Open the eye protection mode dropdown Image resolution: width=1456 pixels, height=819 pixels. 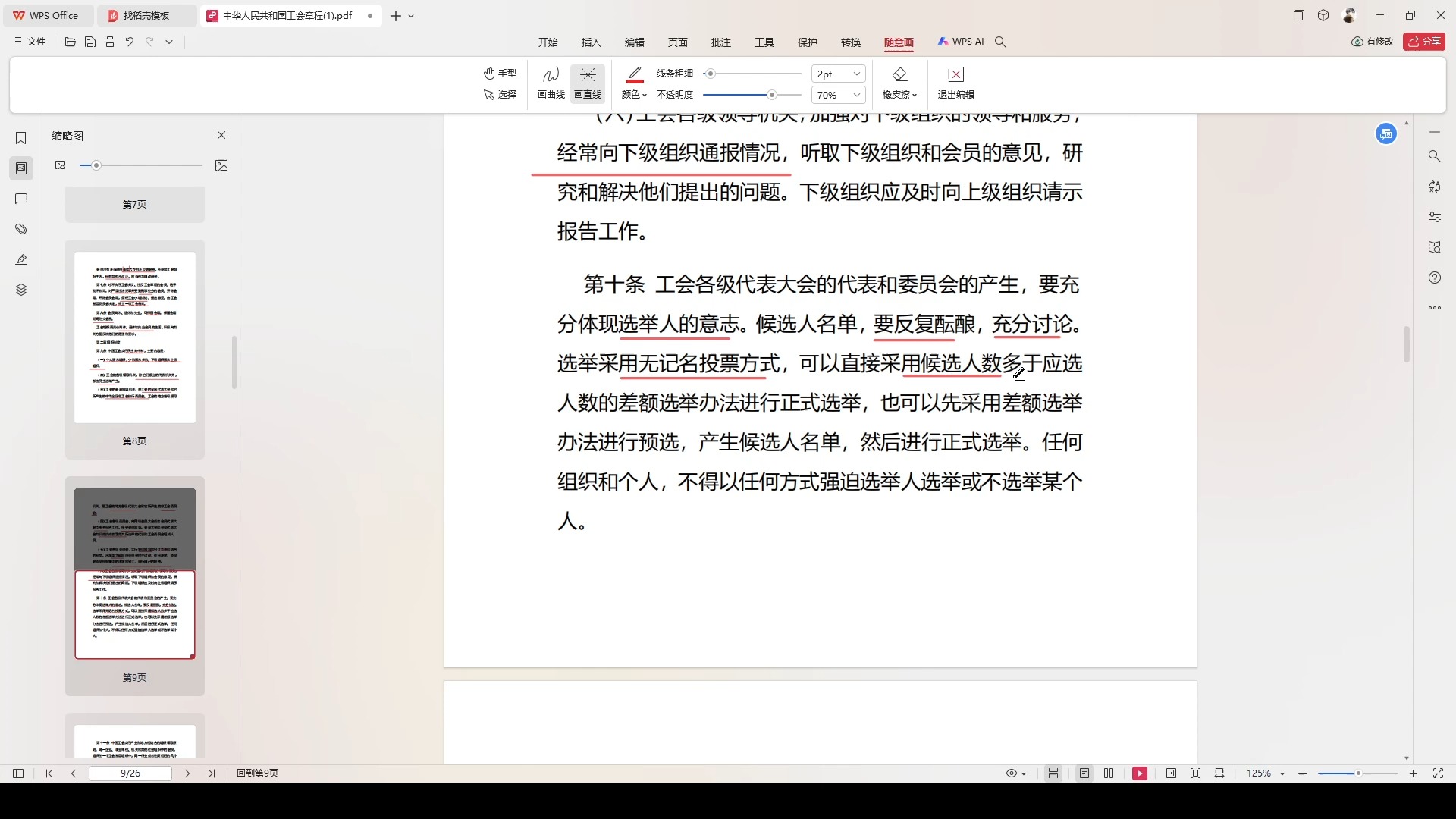[x=1016, y=773]
